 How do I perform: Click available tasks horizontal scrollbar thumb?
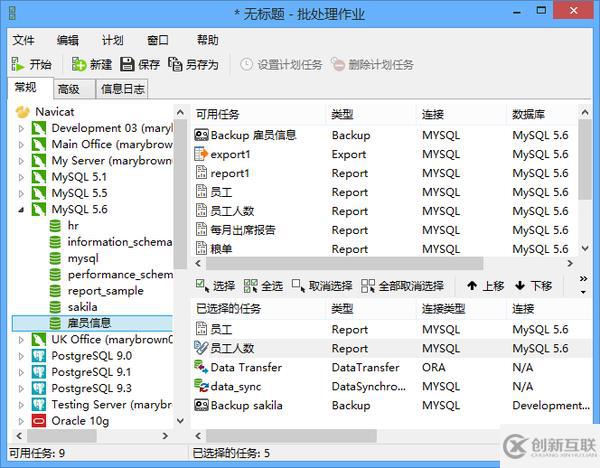click(344, 263)
